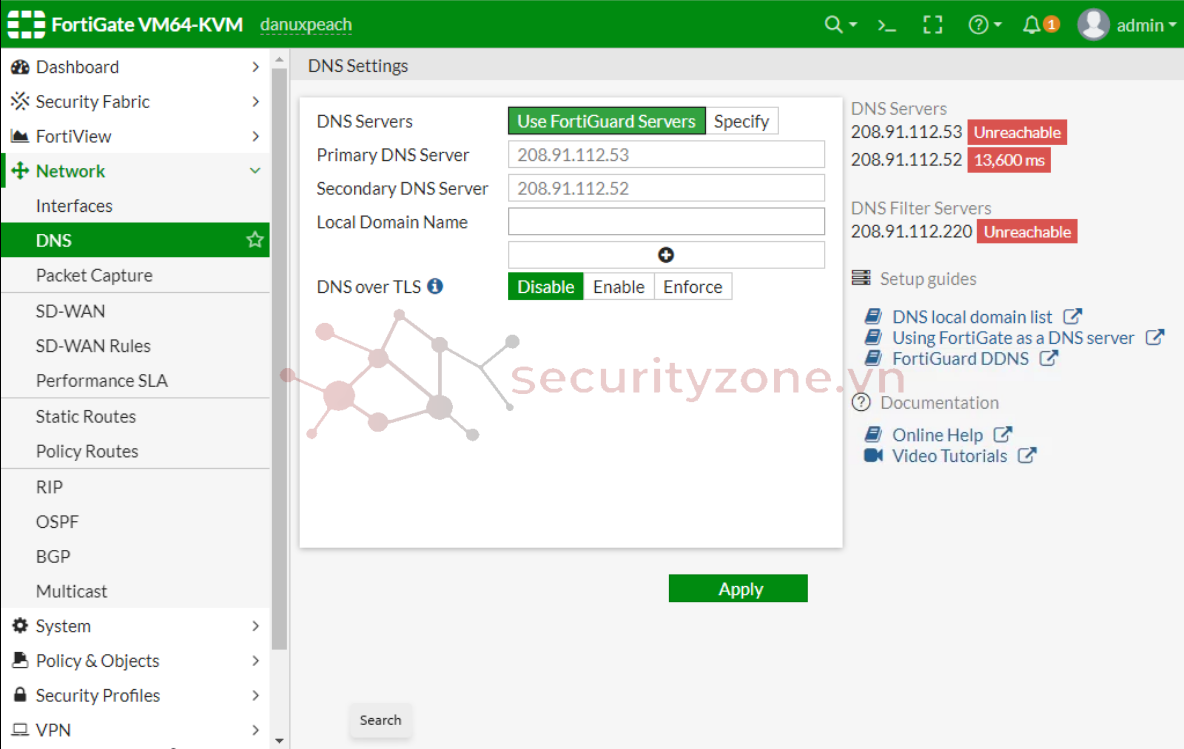Click the Policy & Objects icon

pos(20,660)
